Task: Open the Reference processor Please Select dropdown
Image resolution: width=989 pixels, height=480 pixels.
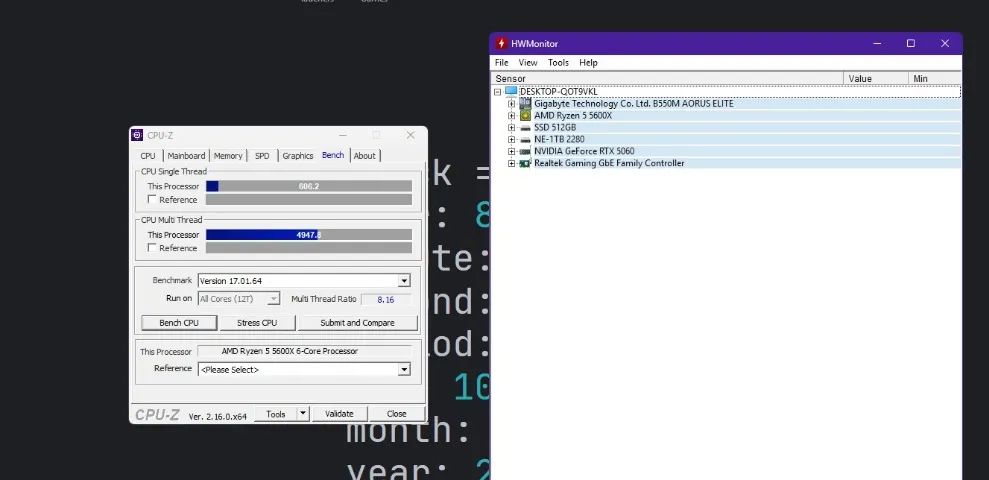Action: (404, 370)
